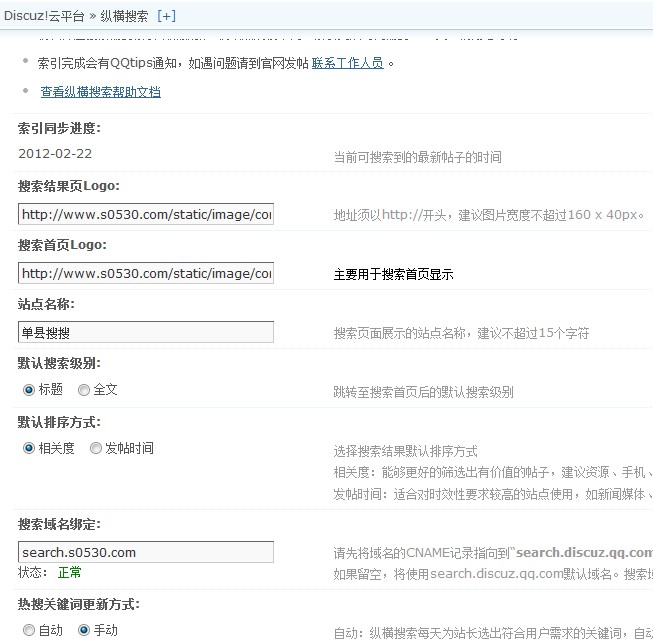Click the 索引同步进度 heading
653x642 pixels.
(x=59, y=128)
